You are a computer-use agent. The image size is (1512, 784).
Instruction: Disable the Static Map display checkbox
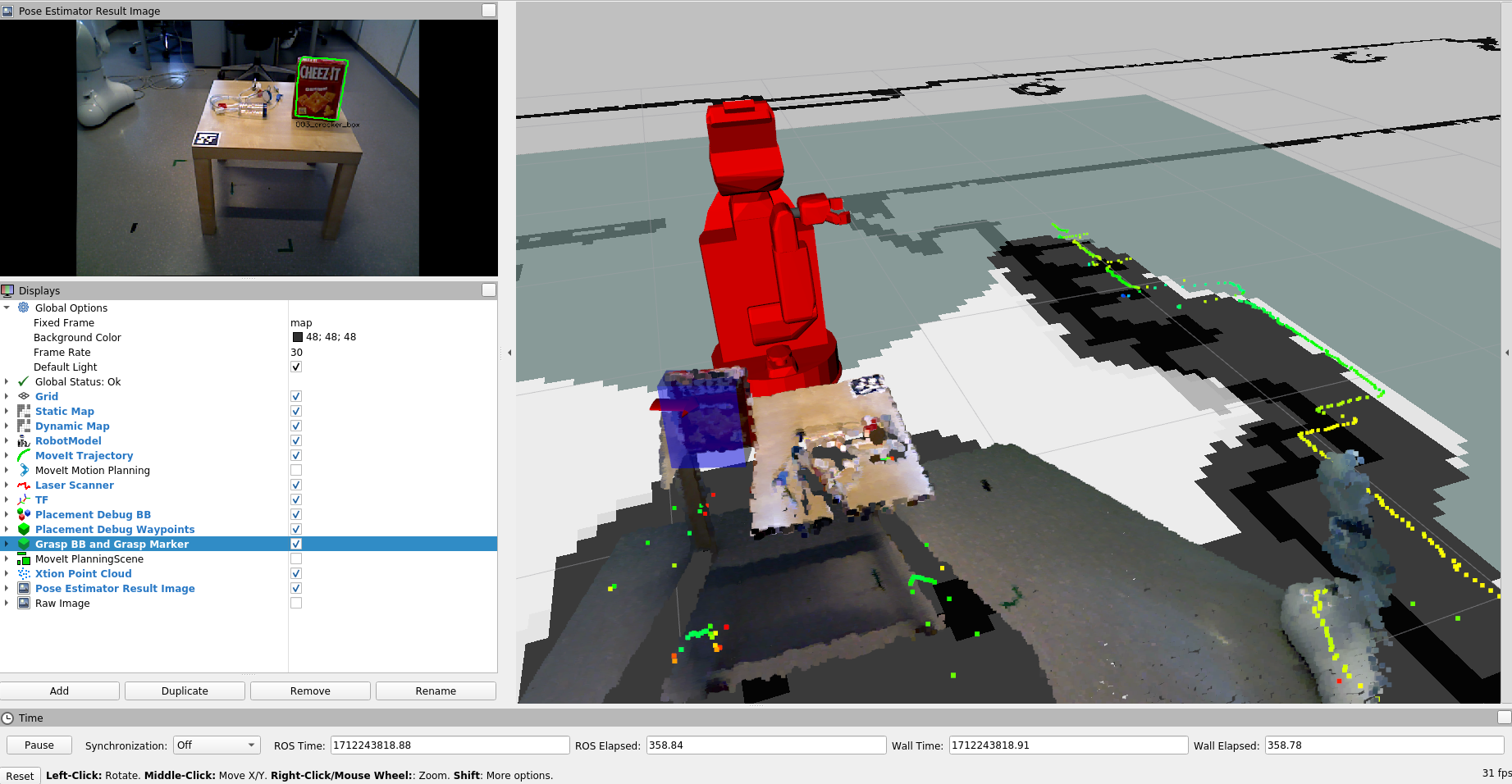[x=296, y=411]
